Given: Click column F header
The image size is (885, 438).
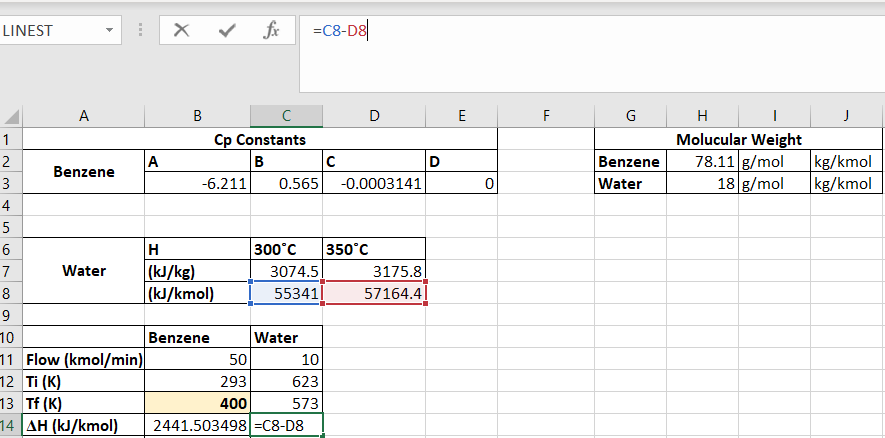Looking at the screenshot, I should click(x=546, y=116).
